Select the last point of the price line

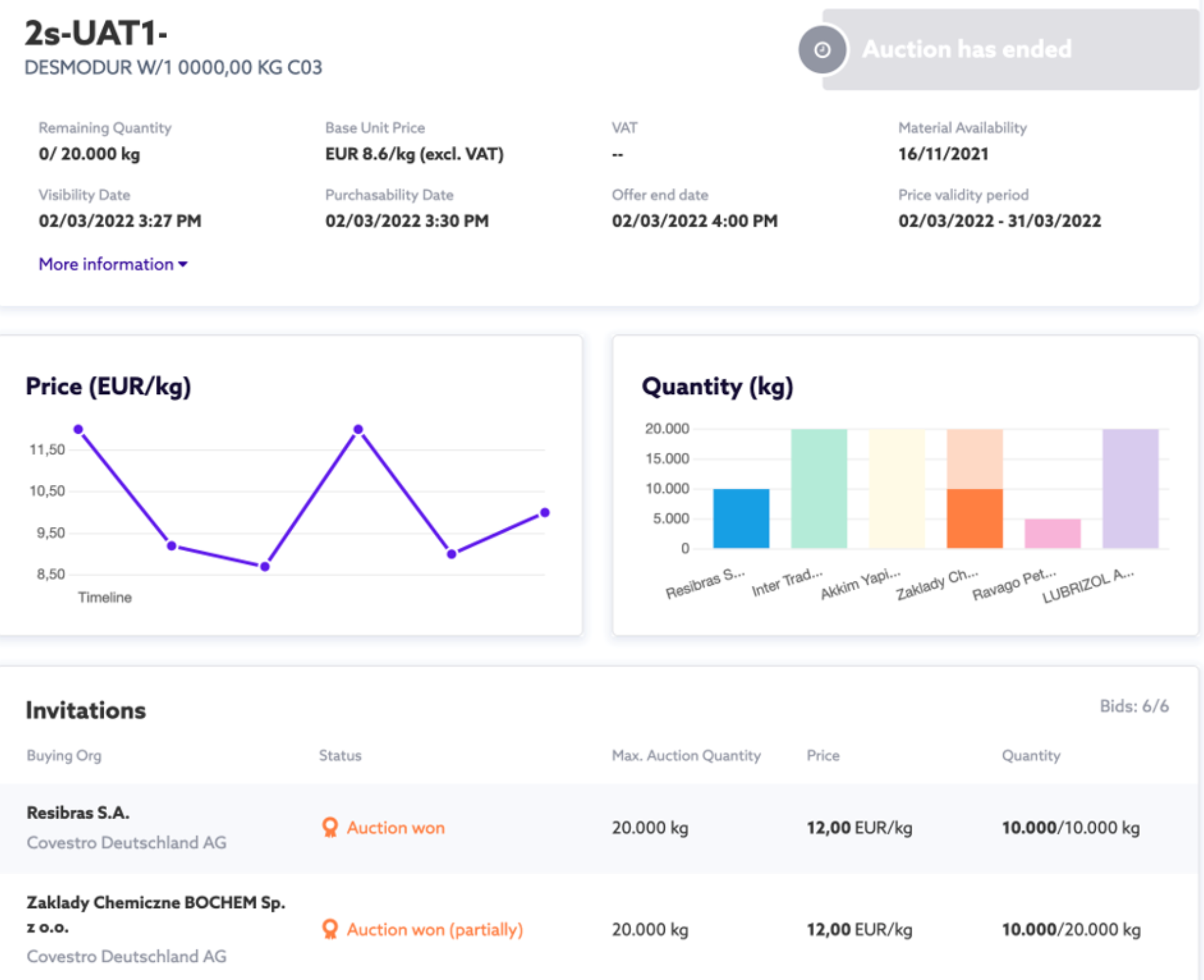(545, 512)
